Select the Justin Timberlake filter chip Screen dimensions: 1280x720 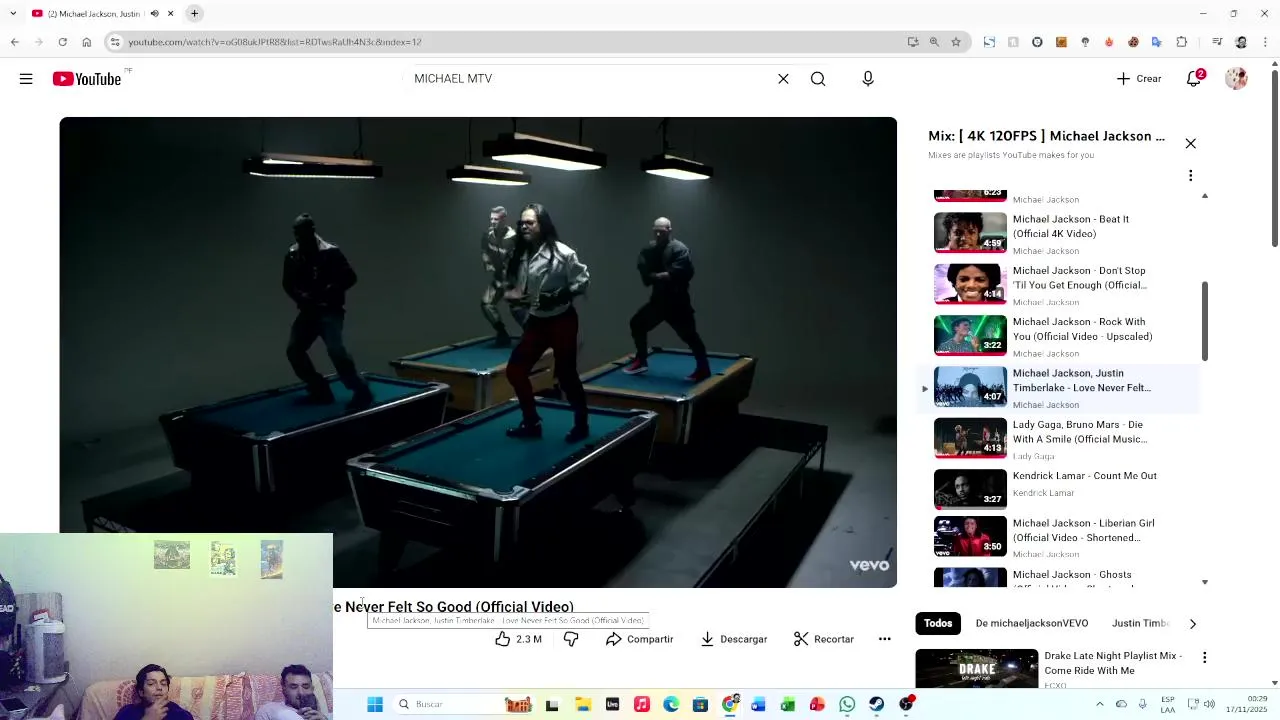click(1140, 623)
